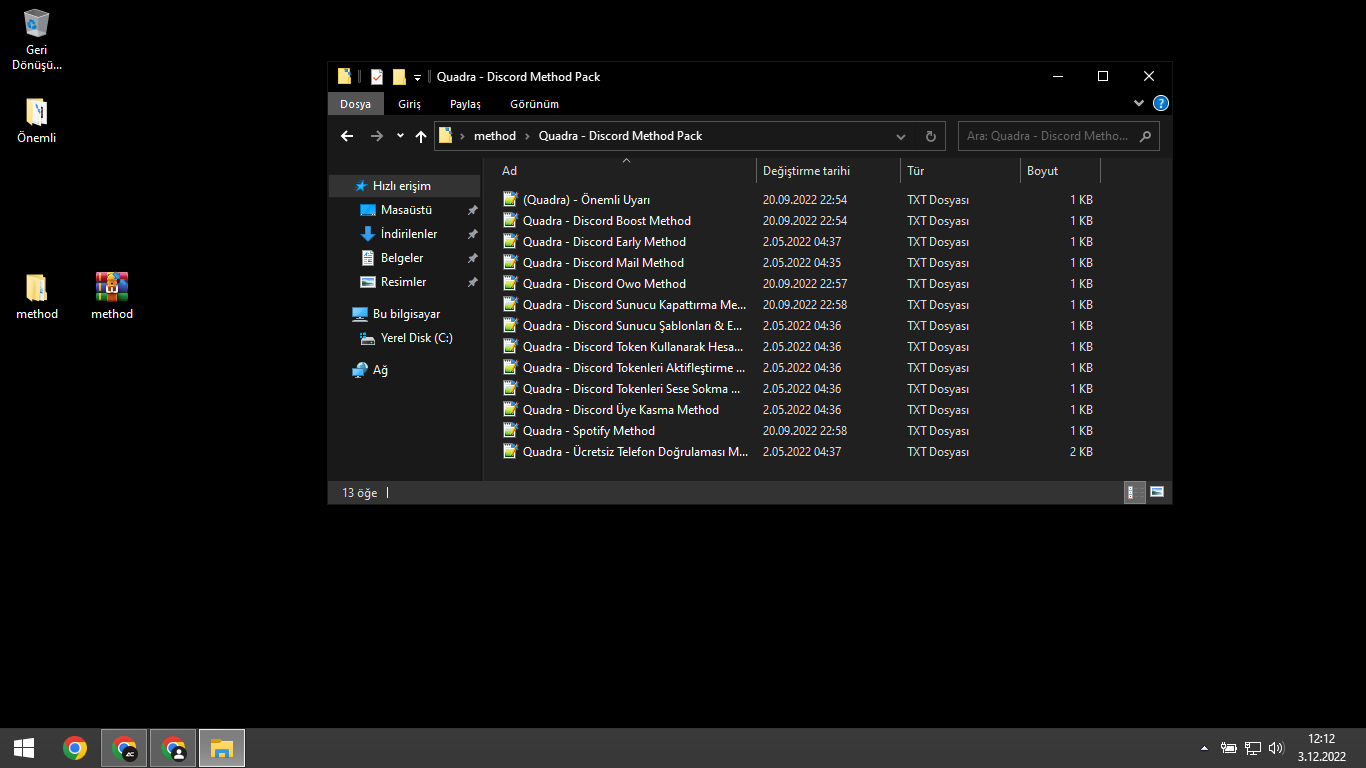1366x768 pixels.
Task: Click the New Folder icon in title bar
Action: [399, 77]
